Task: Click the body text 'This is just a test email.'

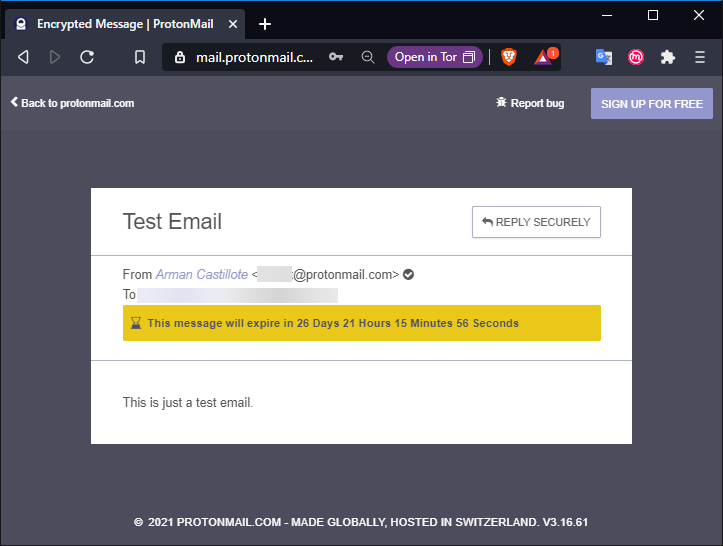Action: [x=188, y=403]
